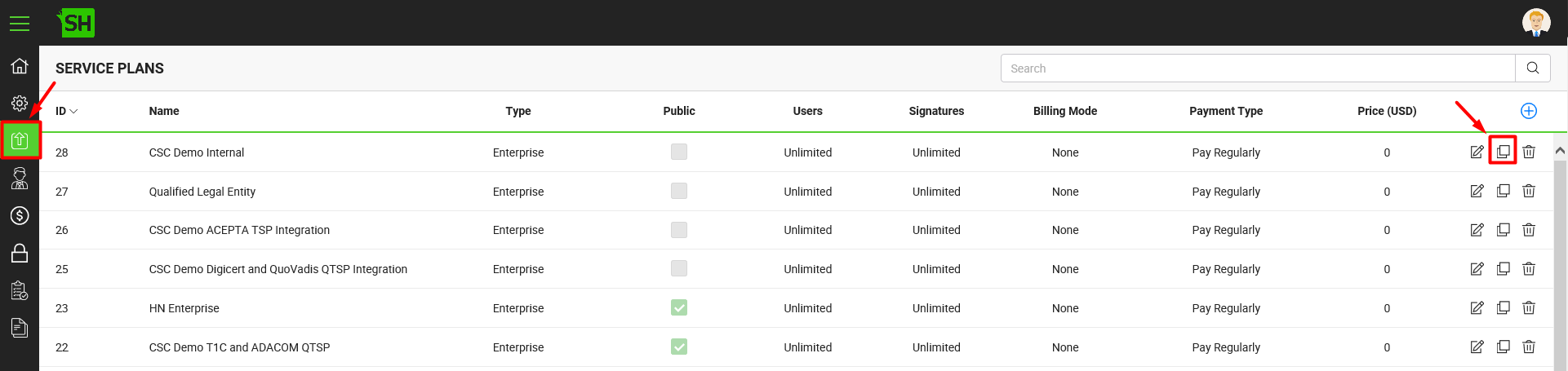Click the Billing Mode column header
This screenshot has width=1568, height=371.
[1065, 111]
